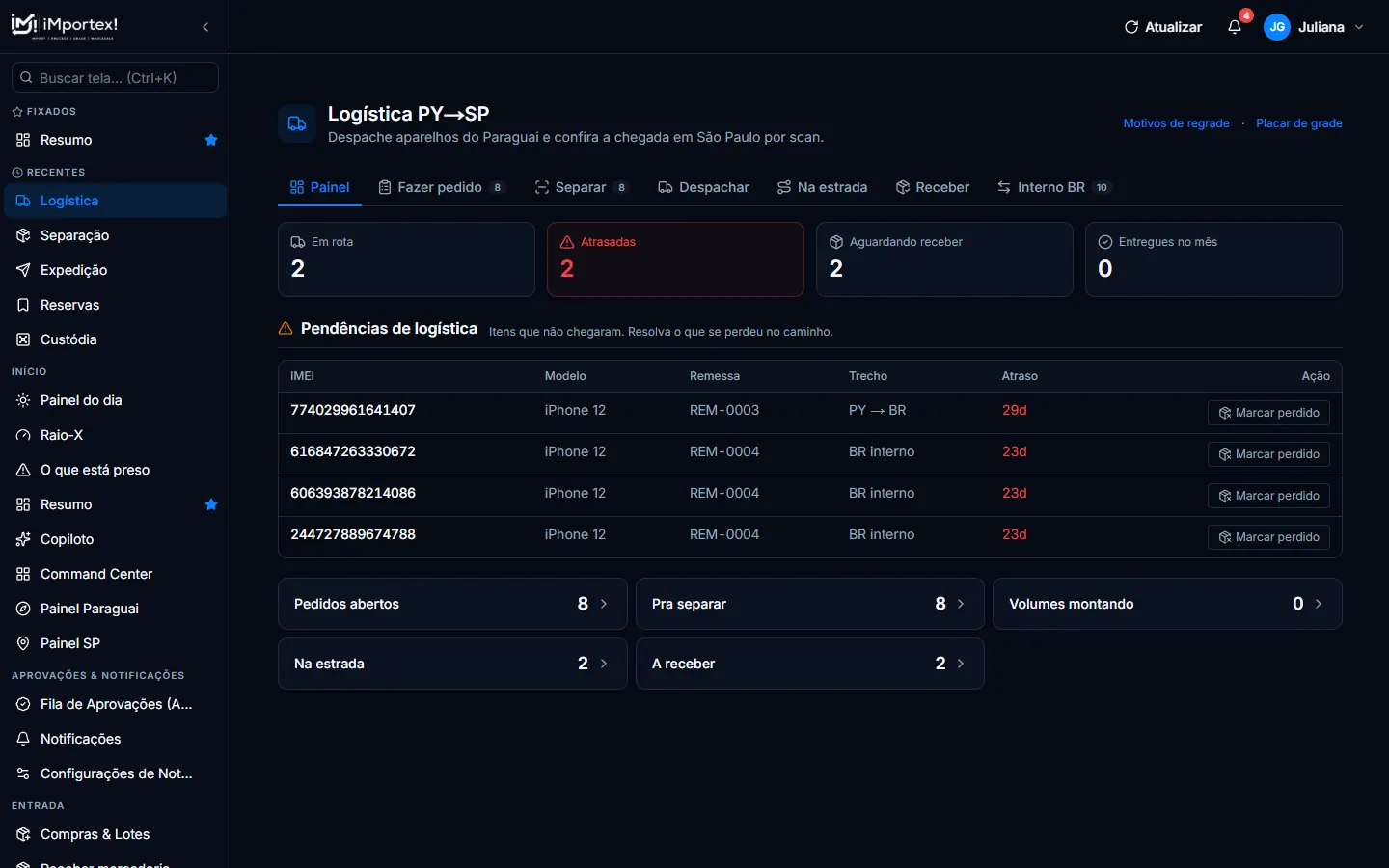Switch to the Receber tab
Image resolution: width=1389 pixels, height=868 pixels.
click(x=932, y=187)
